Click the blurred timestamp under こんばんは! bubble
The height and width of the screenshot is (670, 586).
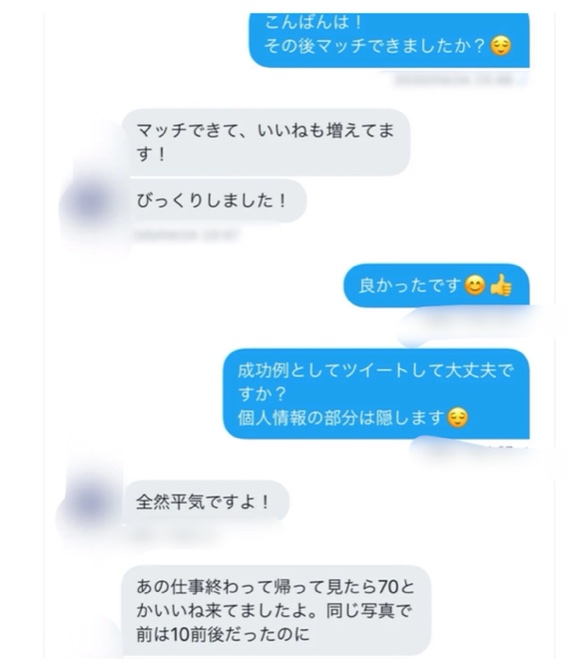click(x=459, y=79)
